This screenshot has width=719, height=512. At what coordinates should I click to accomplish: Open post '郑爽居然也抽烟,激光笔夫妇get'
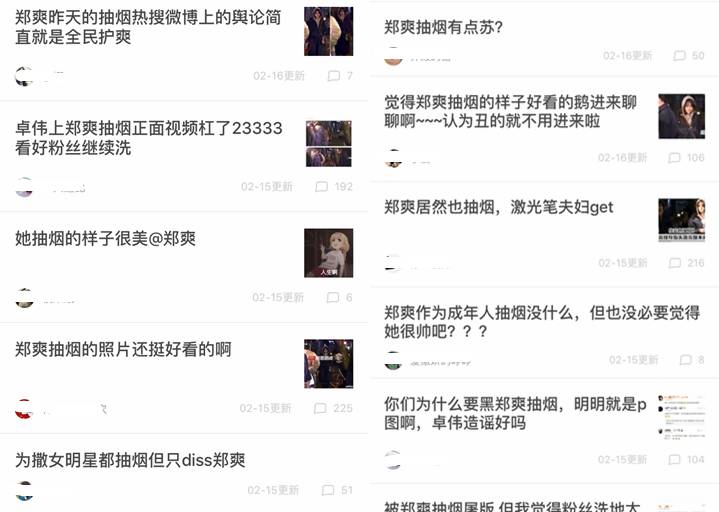click(x=498, y=207)
